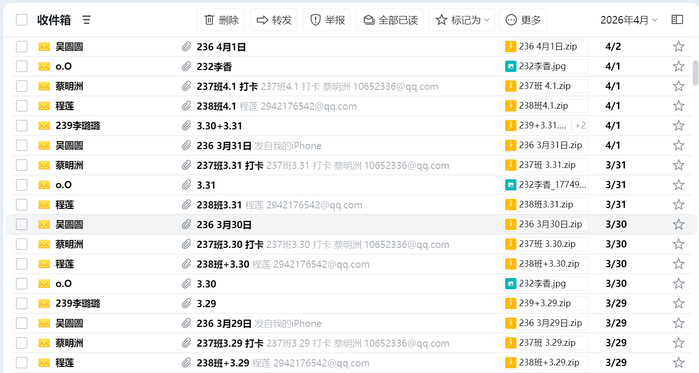Check the 238班4.1 email checkbox
Screen dimensions: 699x373
coord(21,106)
